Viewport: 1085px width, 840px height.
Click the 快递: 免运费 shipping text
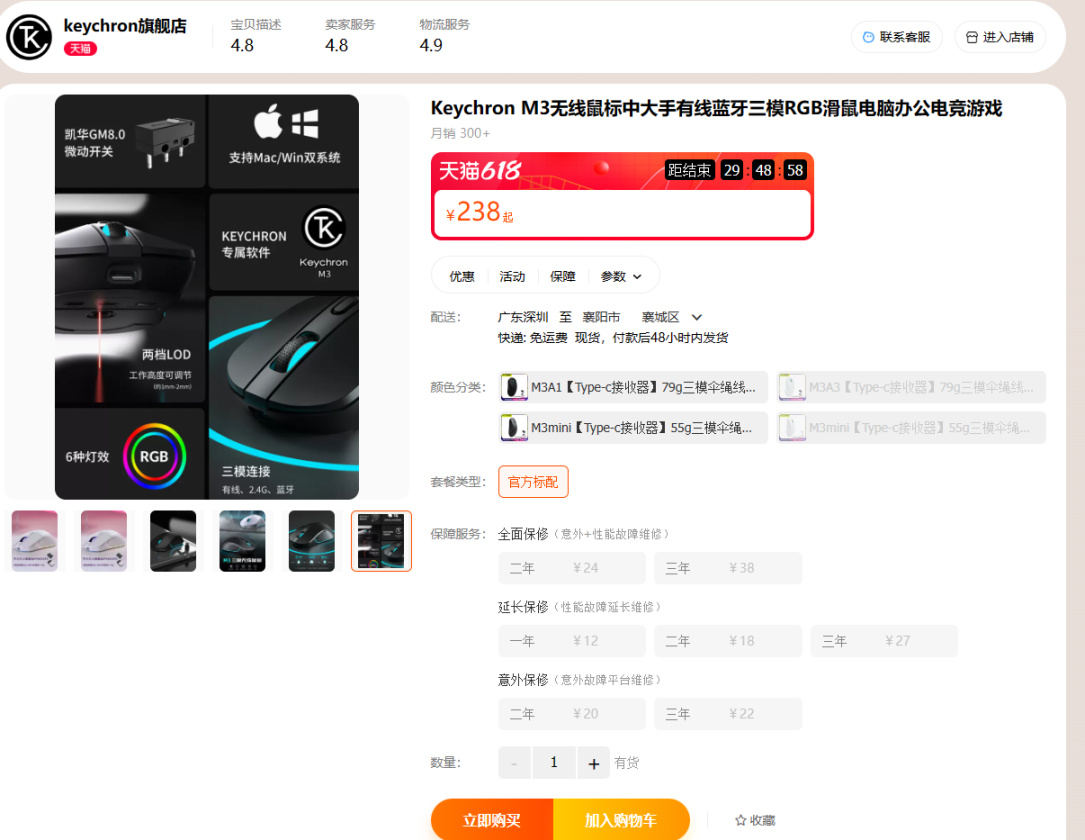[x=533, y=338]
